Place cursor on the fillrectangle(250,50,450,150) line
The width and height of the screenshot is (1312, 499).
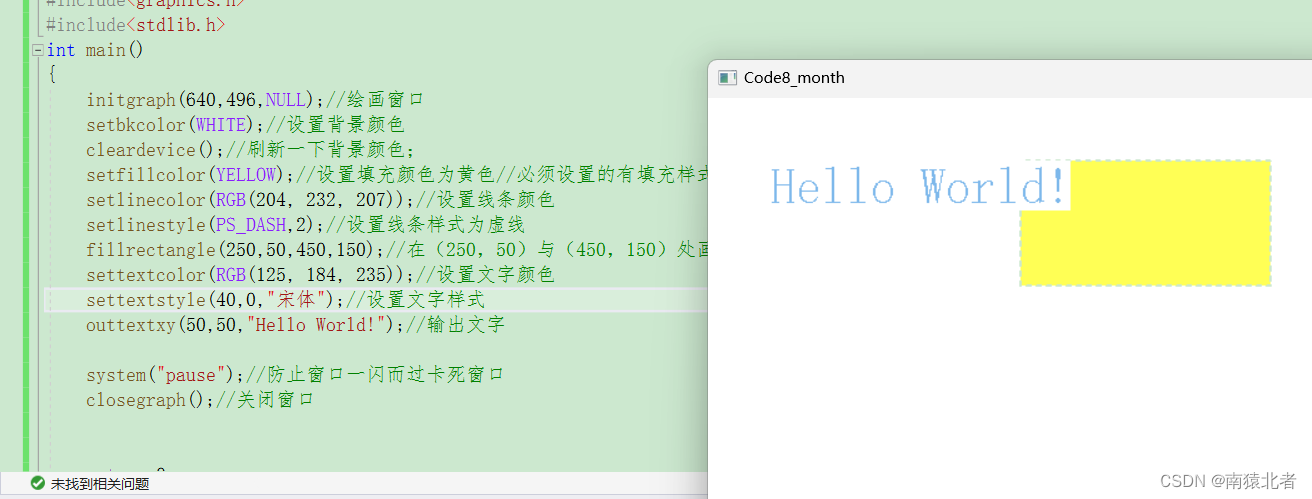(x=397, y=250)
